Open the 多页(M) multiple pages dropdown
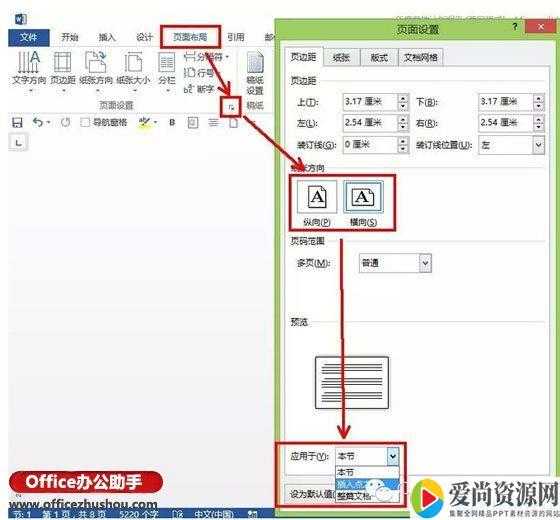Screen dimensions: 560x520 (425, 263)
